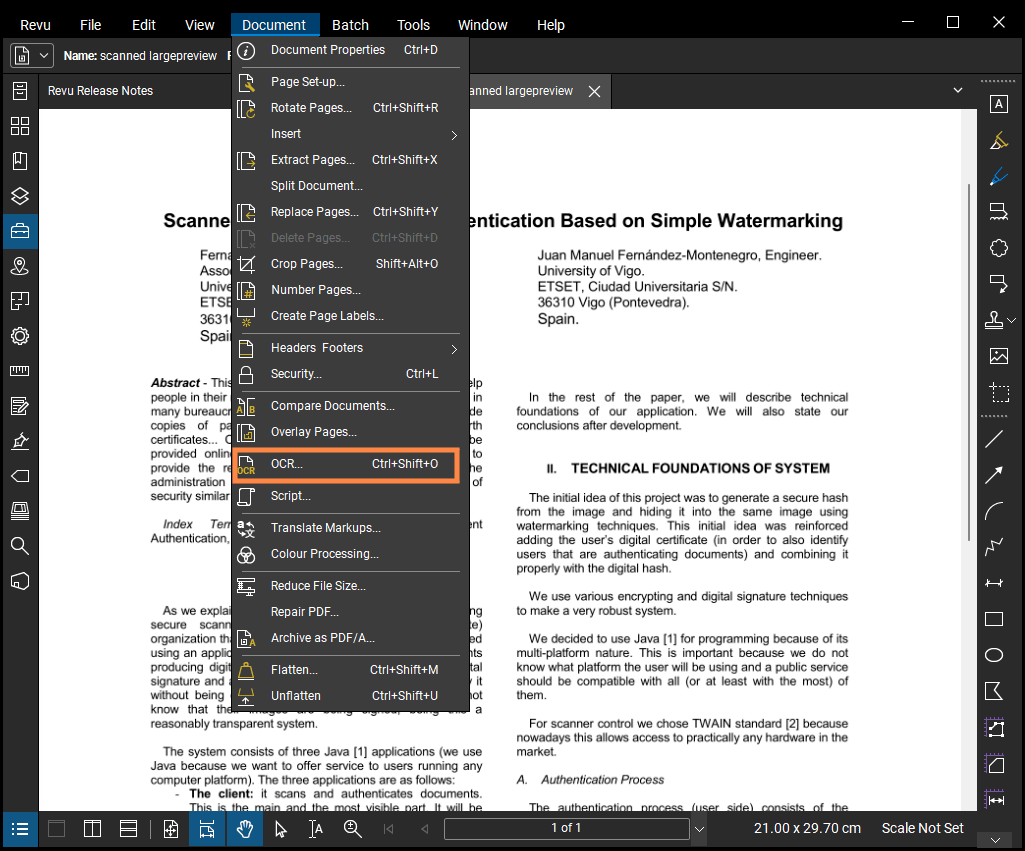Select the Ellipse markup tool
Image resolution: width=1025 pixels, height=851 pixels.
(x=994, y=655)
